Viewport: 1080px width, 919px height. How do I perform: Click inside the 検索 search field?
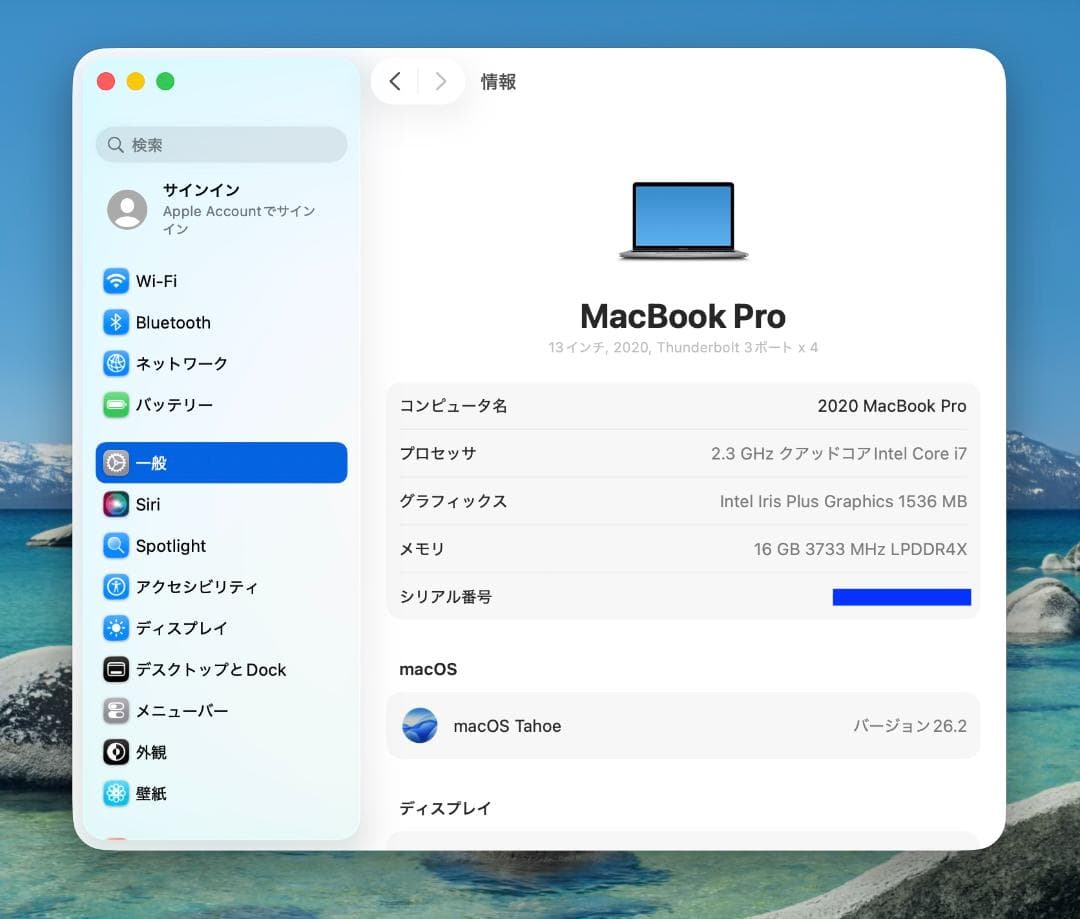click(x=221, y=145)
